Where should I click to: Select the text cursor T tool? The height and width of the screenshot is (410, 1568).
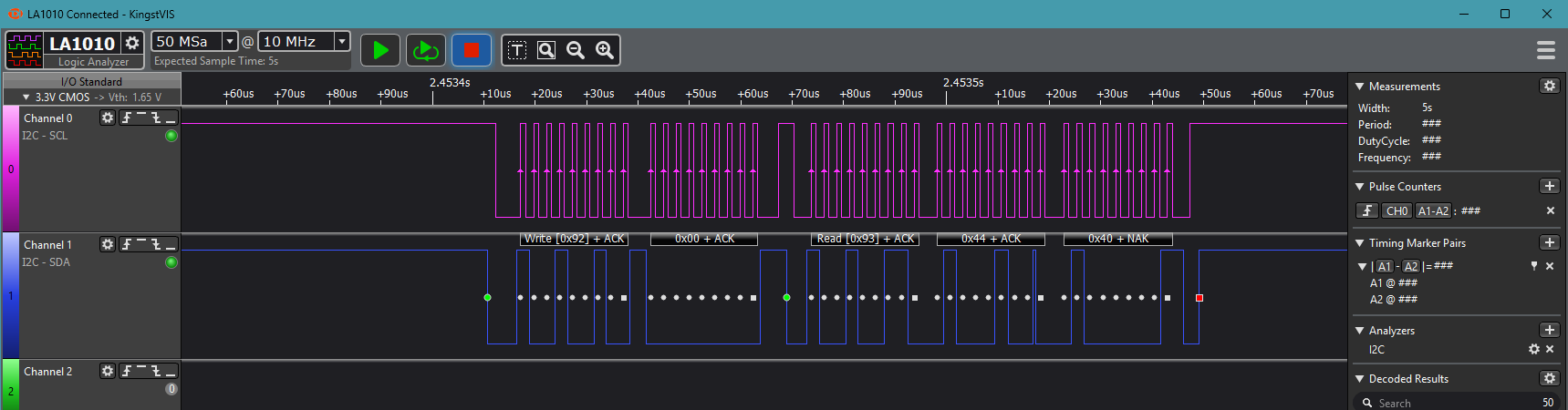(x=517, y=50)
